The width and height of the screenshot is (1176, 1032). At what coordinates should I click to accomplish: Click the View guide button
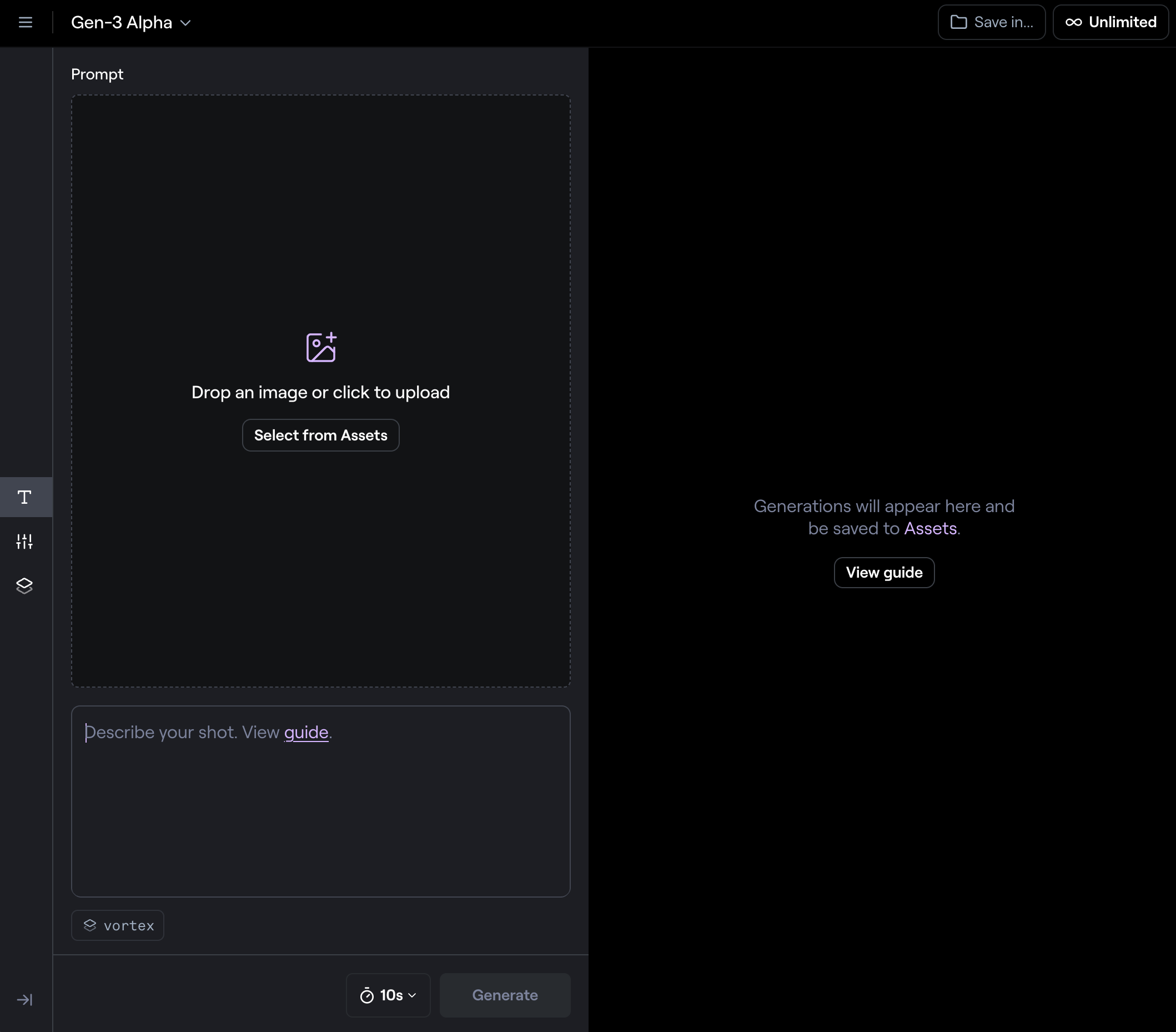(x=884, y=572)
